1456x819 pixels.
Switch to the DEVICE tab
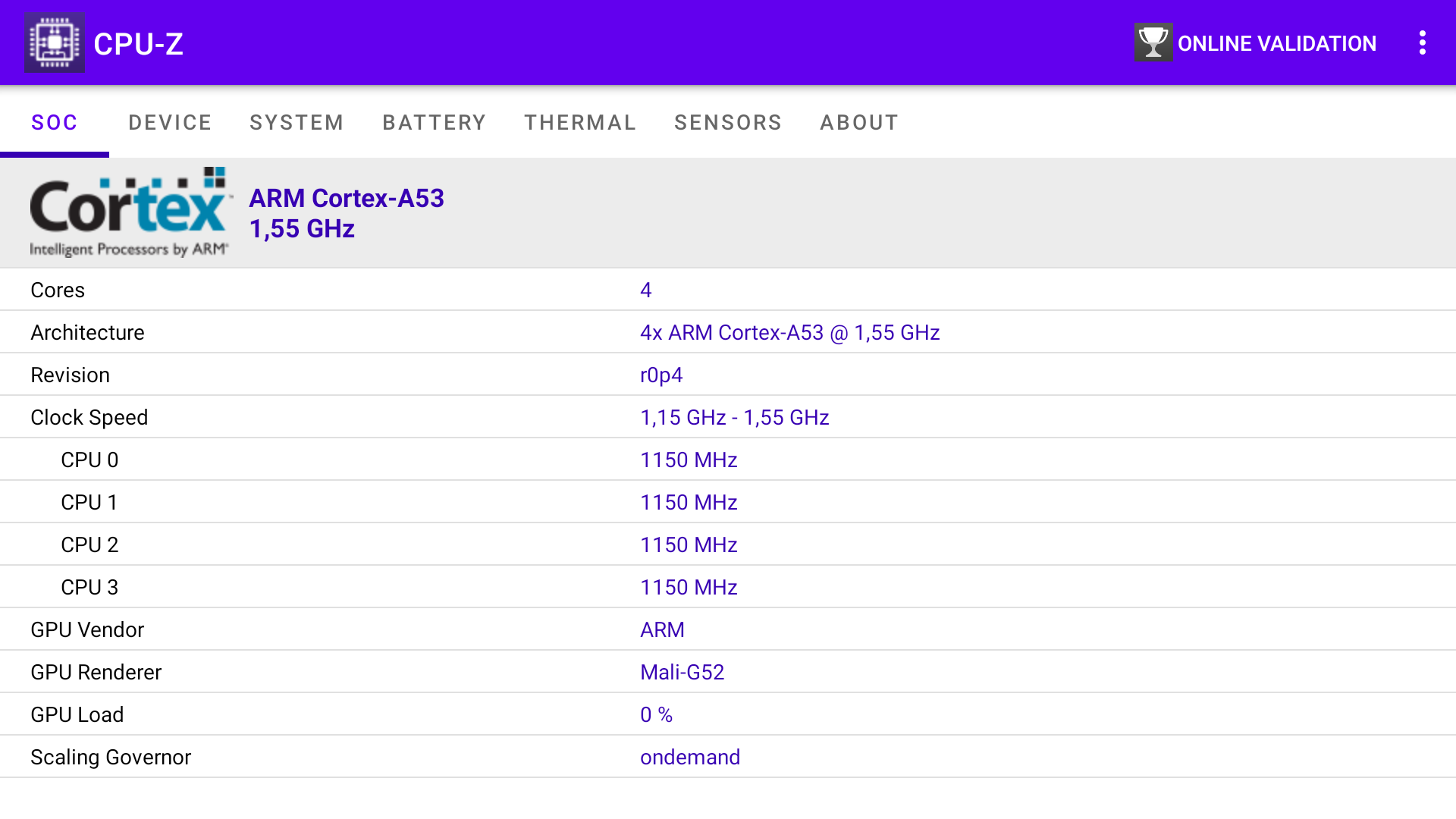[x=170, y=123]
